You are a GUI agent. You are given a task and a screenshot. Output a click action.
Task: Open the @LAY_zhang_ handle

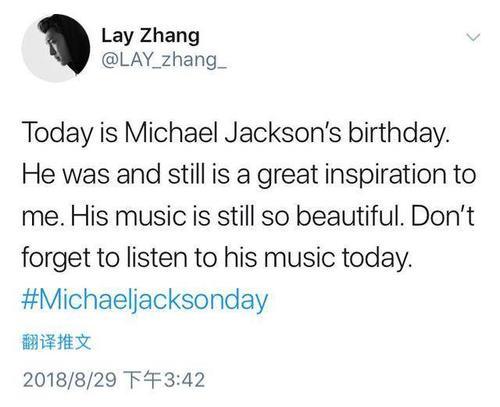[164, 60]
